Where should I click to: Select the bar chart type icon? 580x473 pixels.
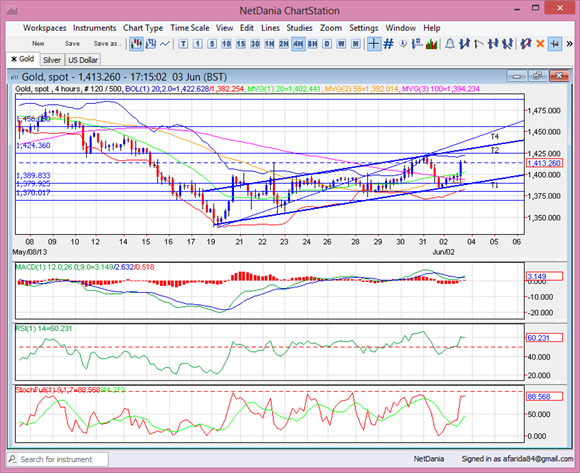click(151, 44)
